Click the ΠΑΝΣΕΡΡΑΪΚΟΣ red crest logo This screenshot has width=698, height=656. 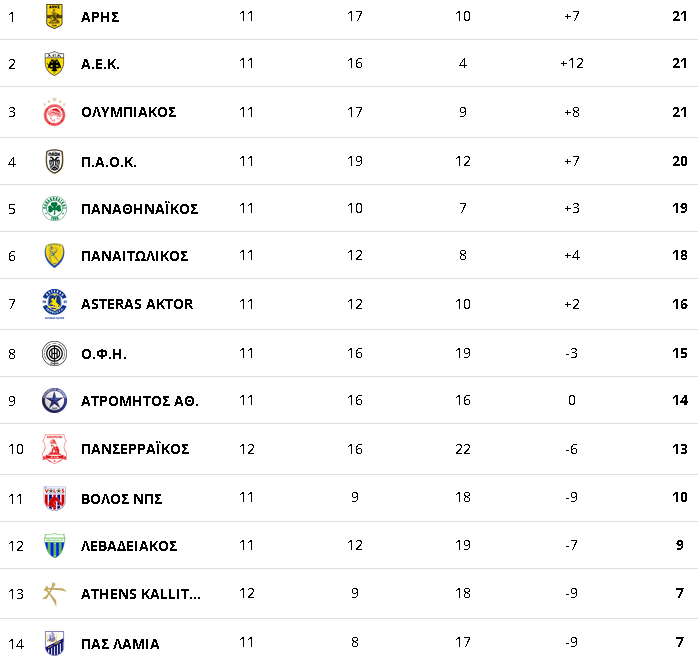[x=54, y=449]
